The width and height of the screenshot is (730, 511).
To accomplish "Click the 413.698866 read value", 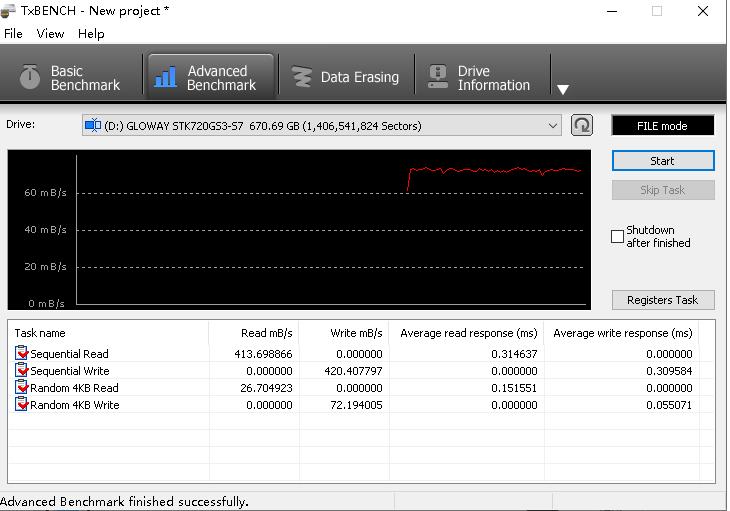I will (264, 354).
